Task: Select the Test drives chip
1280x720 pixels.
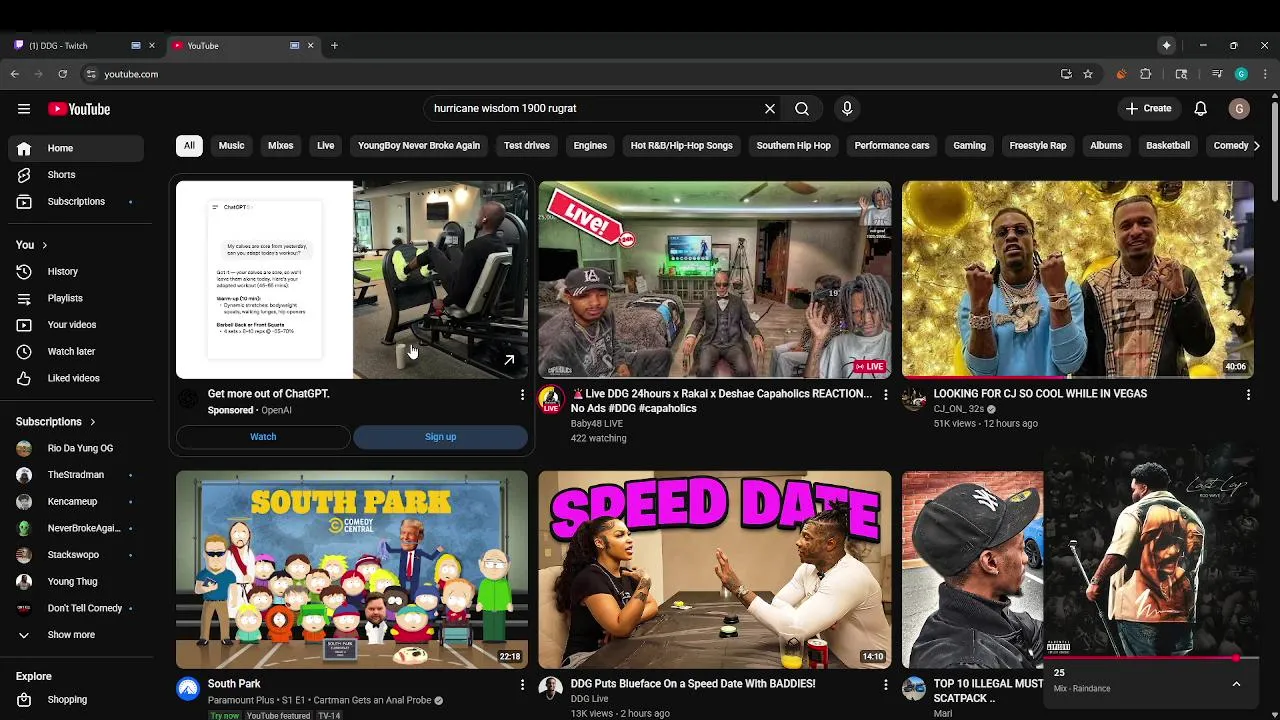Action: [x=527, y=146]
